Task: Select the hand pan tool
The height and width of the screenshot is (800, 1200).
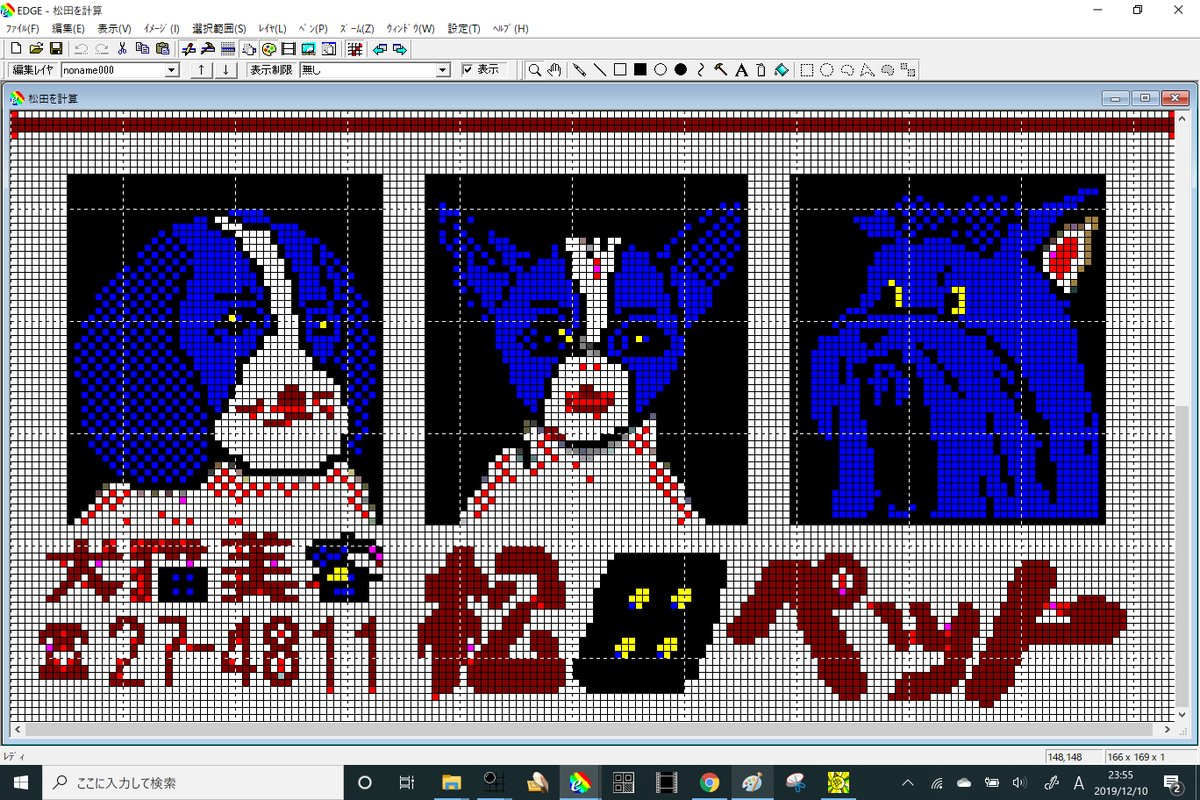Action: (x=554, y=70)
